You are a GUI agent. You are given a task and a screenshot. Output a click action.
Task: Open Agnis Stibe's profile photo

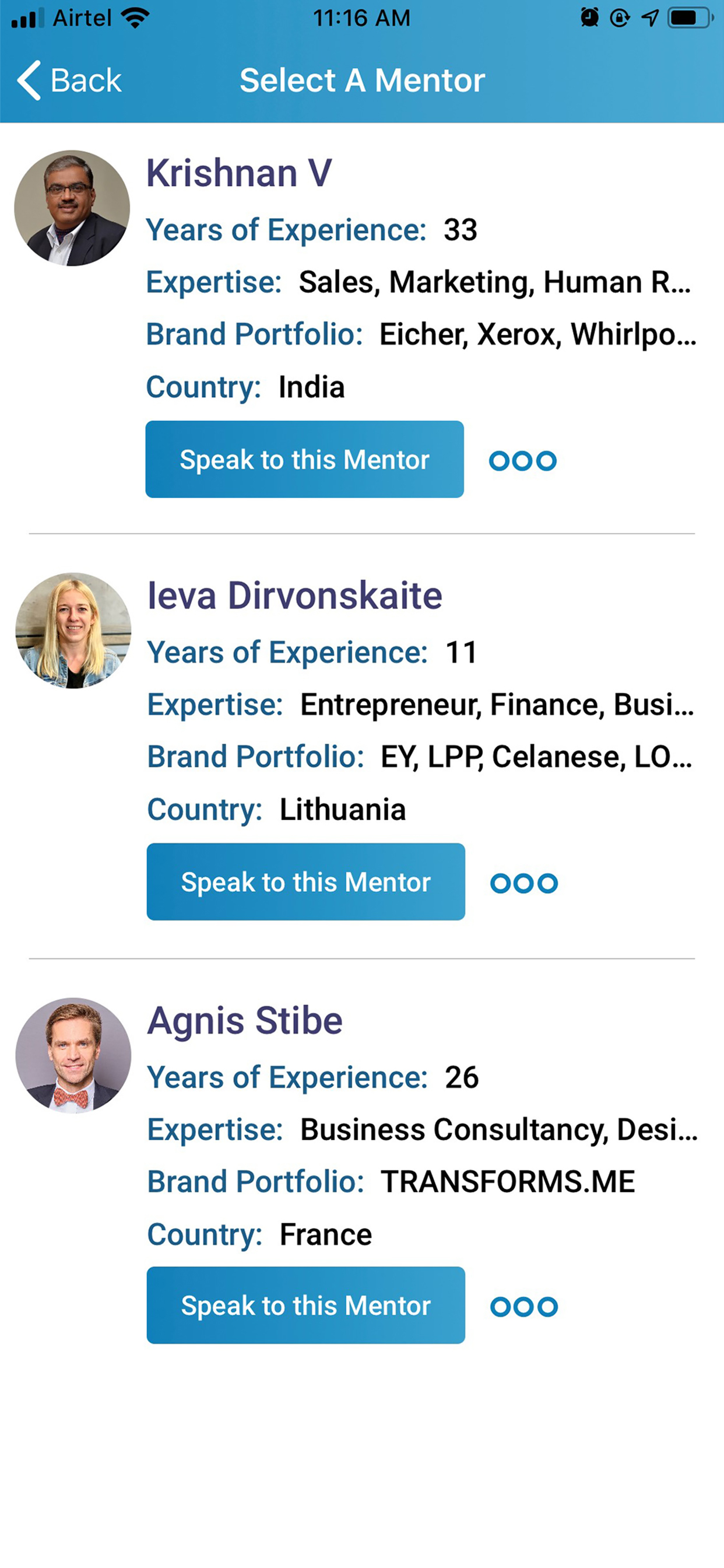[73, 1055]
